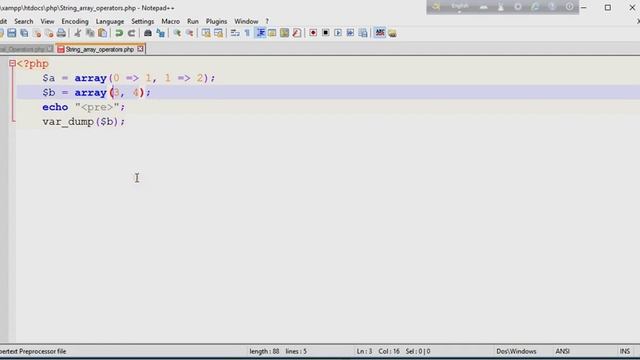Click the <?php opening tag
Image resolution: width=640 pixels, height=360 pixels.
point(33,64)
